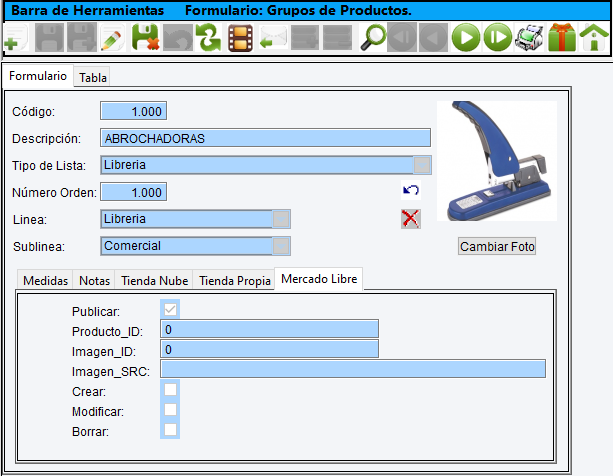This screenshot has height=476, width=613.
Task: Click the Imagen_ID input field
Action: [269, 349]
